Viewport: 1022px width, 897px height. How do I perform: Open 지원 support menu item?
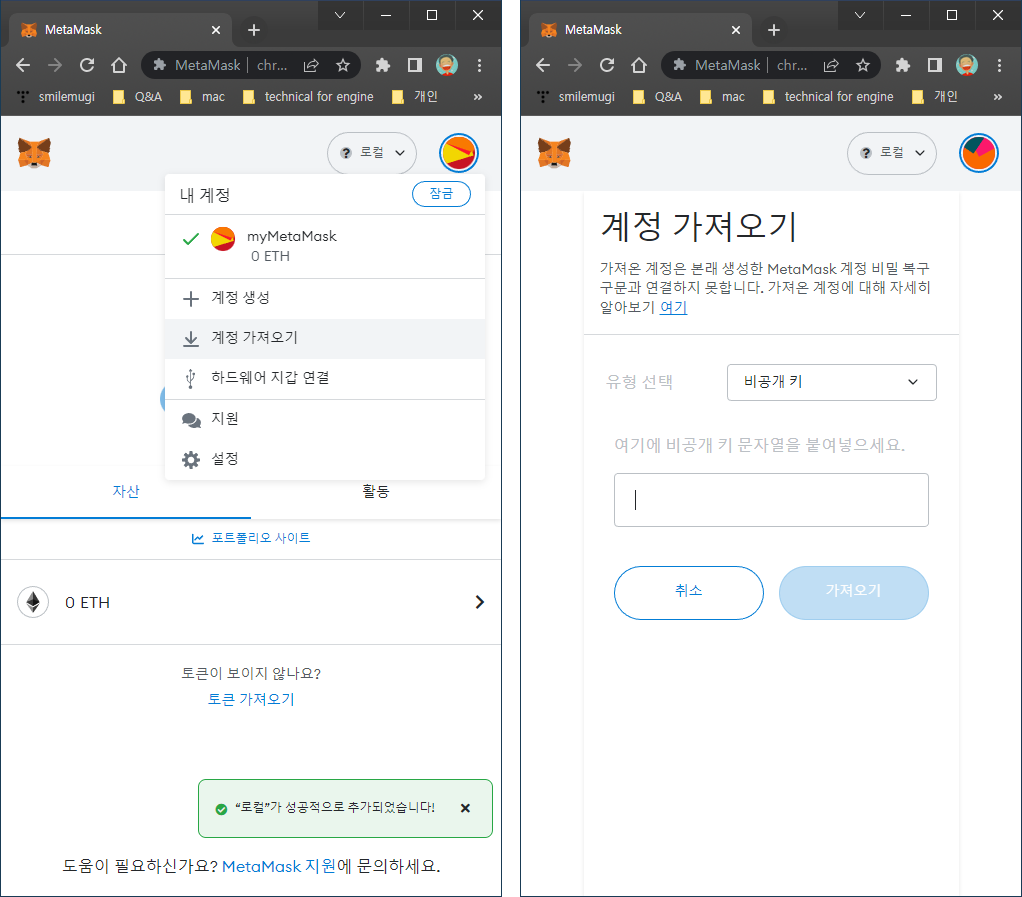(x=325, y=419)
